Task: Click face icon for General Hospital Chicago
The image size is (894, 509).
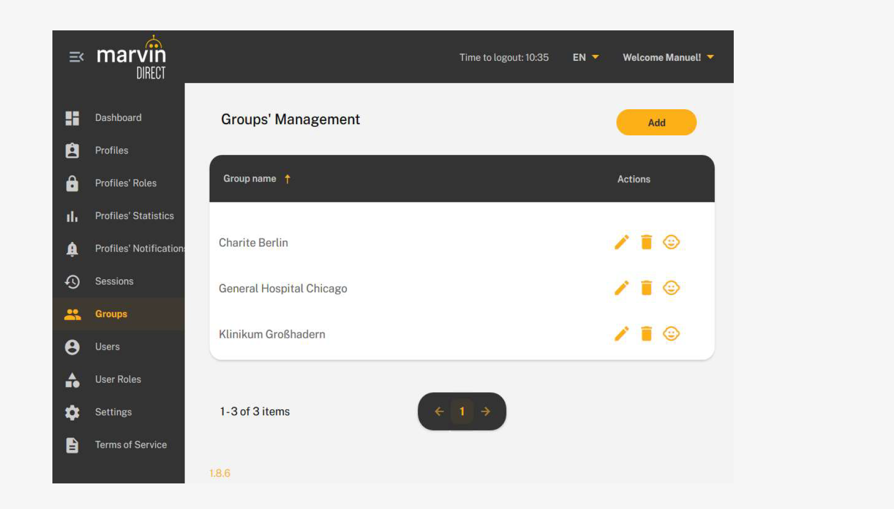Action: pos(671,288)
